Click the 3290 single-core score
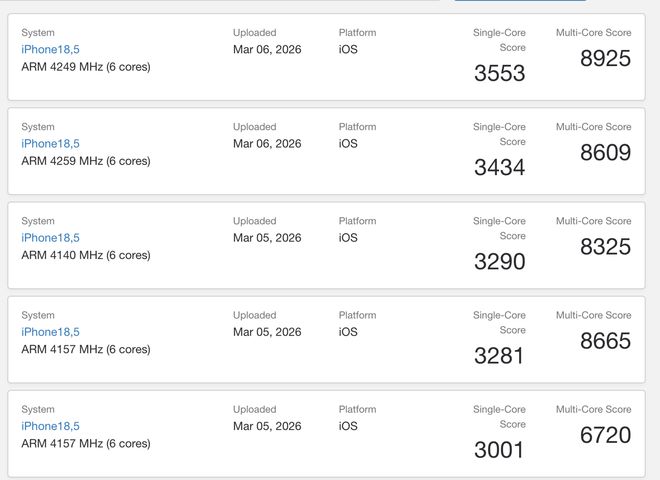 click(499, 262)
